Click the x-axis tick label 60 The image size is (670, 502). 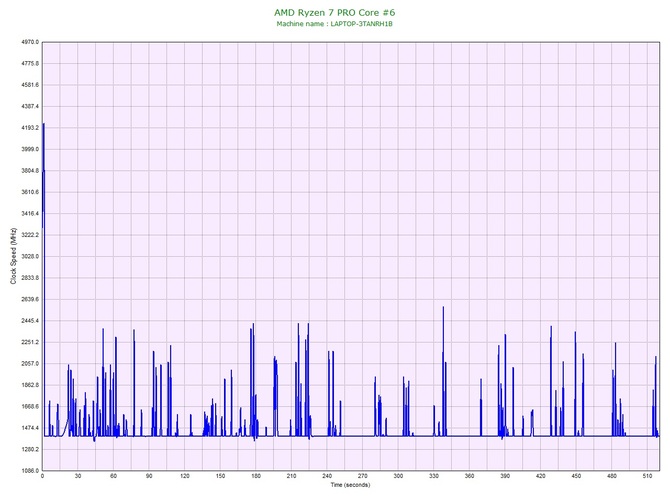(x=113, y=476)
